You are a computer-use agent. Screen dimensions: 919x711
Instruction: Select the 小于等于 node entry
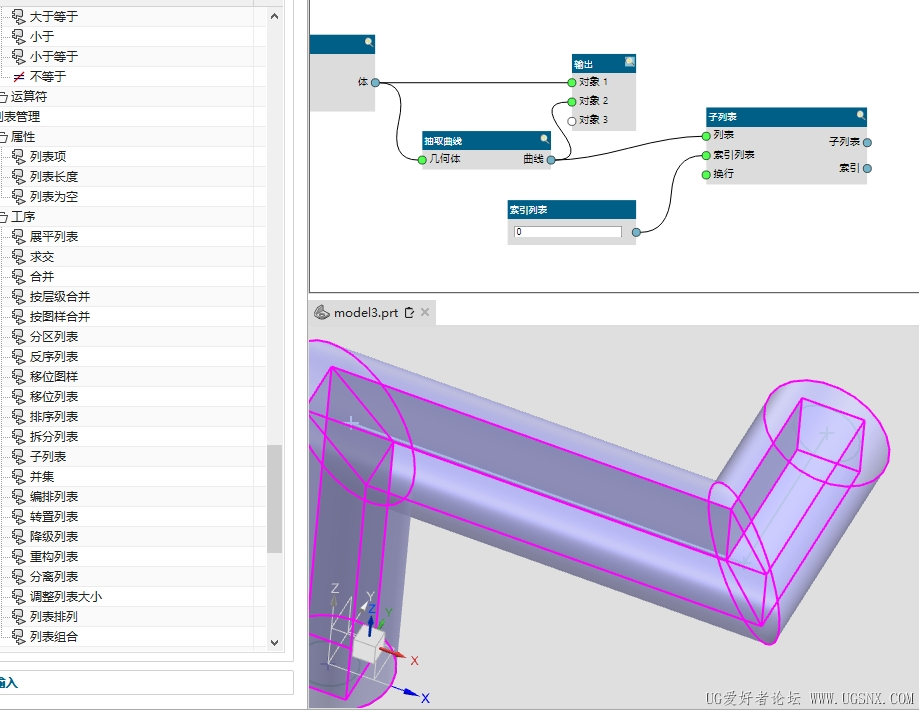54,56
